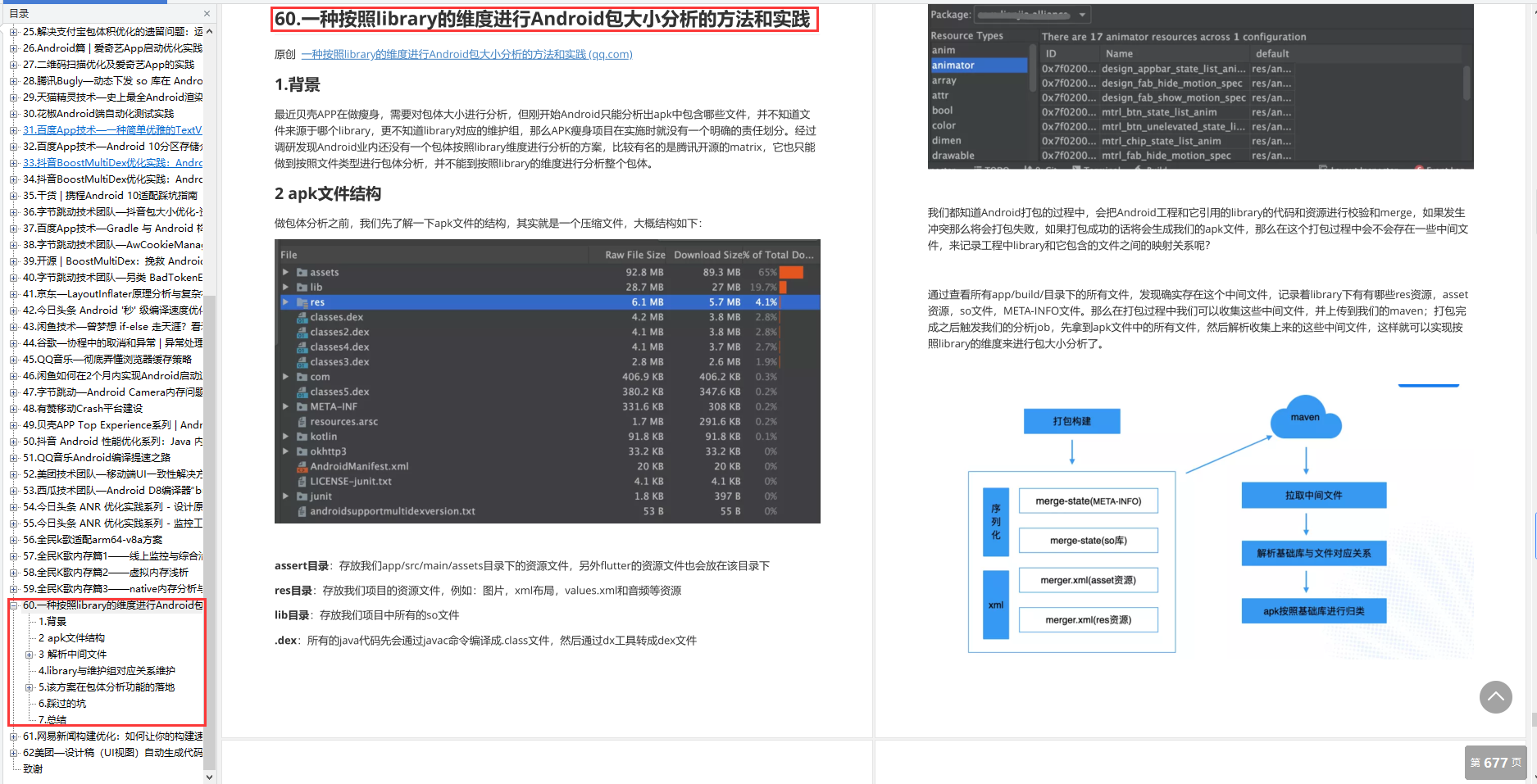The width and height of the screenshot is (1537, 784).
Task: Open the original article qq.com link
Action: tap(466, 54)
